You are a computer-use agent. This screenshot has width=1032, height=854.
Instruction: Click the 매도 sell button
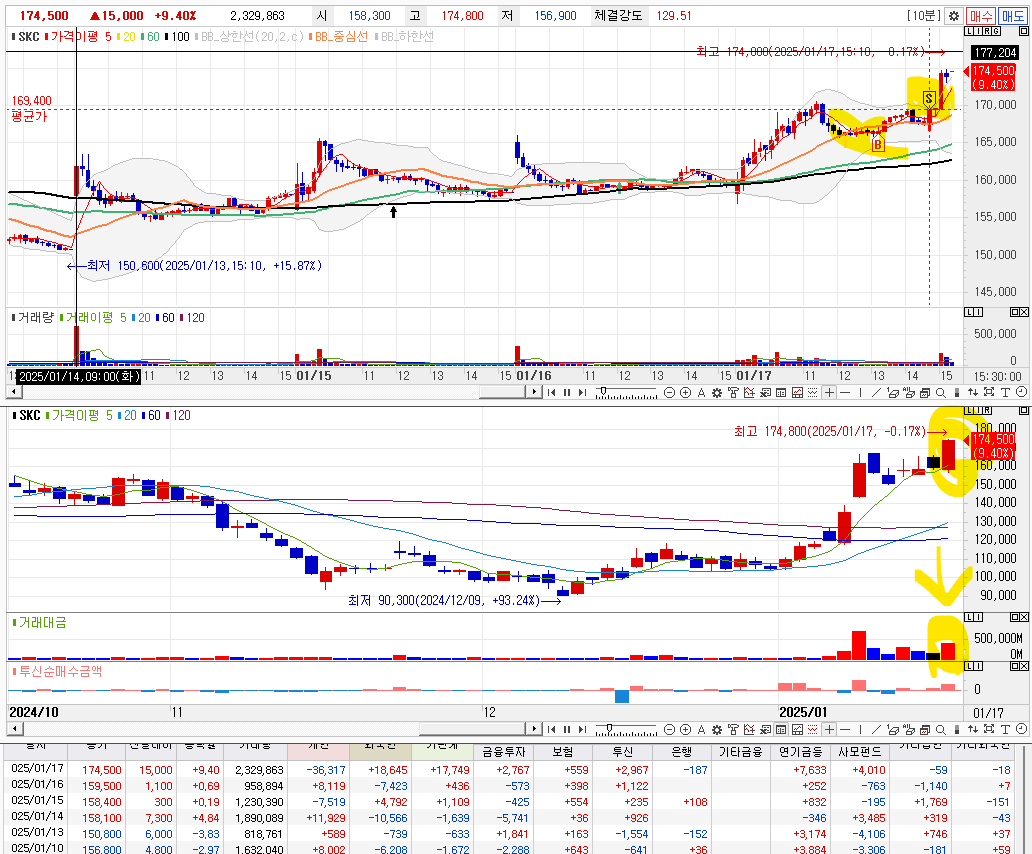[x=1013, y=16]
